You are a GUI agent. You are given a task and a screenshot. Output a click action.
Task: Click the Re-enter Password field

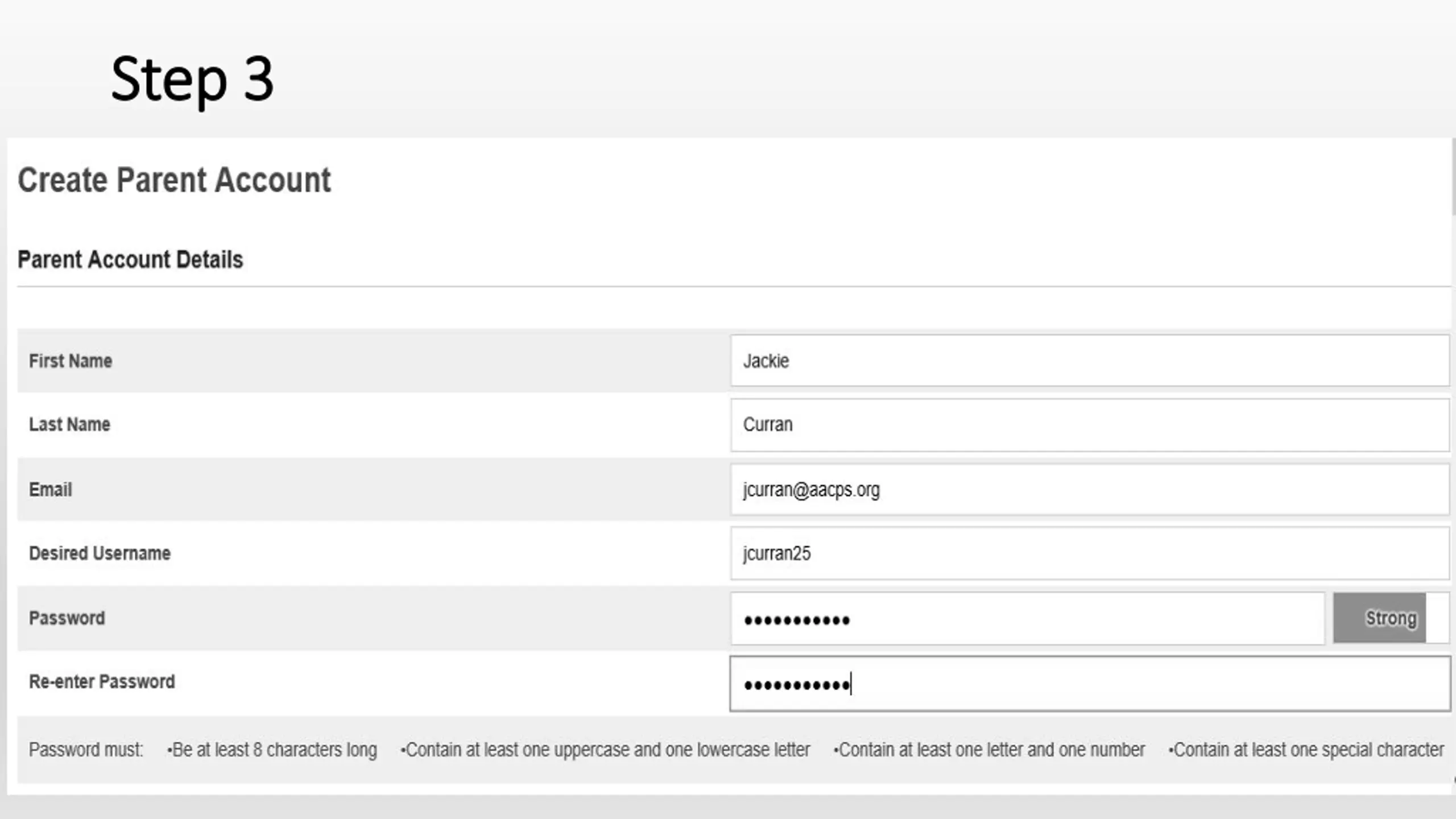pyautogui.click(x=1090, y=683)
